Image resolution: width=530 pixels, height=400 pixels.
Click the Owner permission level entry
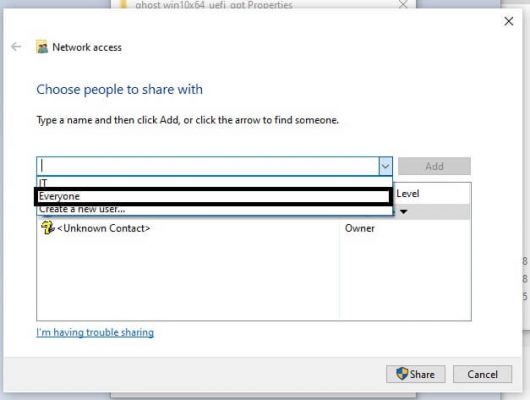[360, 228]
